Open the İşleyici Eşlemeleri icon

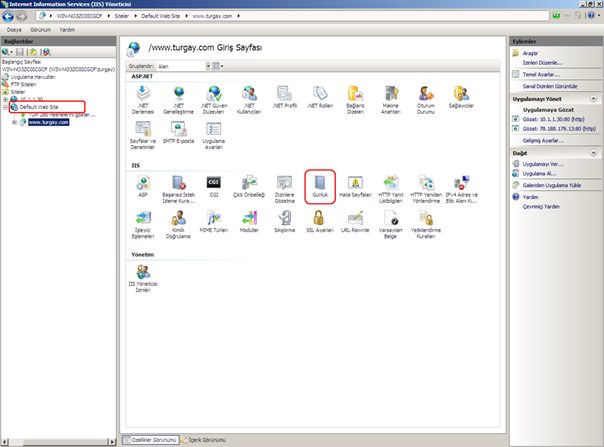(x=143, y=224)
